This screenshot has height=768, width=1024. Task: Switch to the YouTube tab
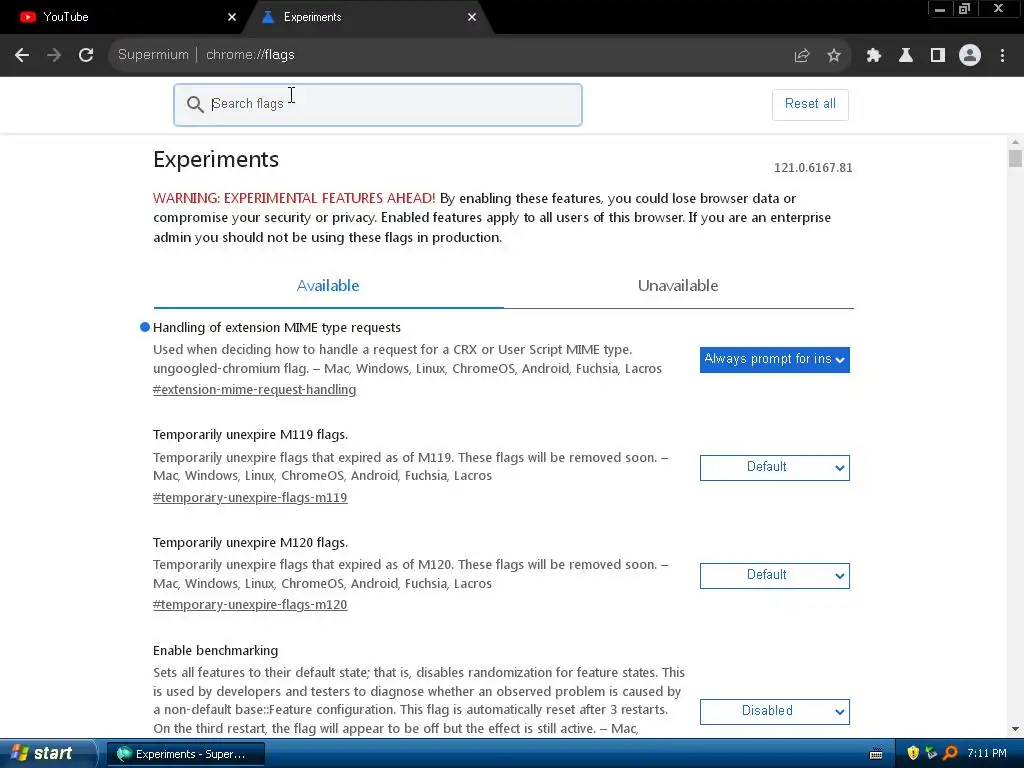click(124, 17)
